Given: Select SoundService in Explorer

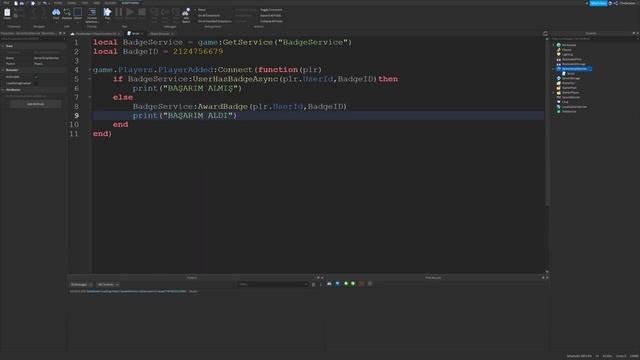Looking at the screenshot, I should click(x=571, y=97).
